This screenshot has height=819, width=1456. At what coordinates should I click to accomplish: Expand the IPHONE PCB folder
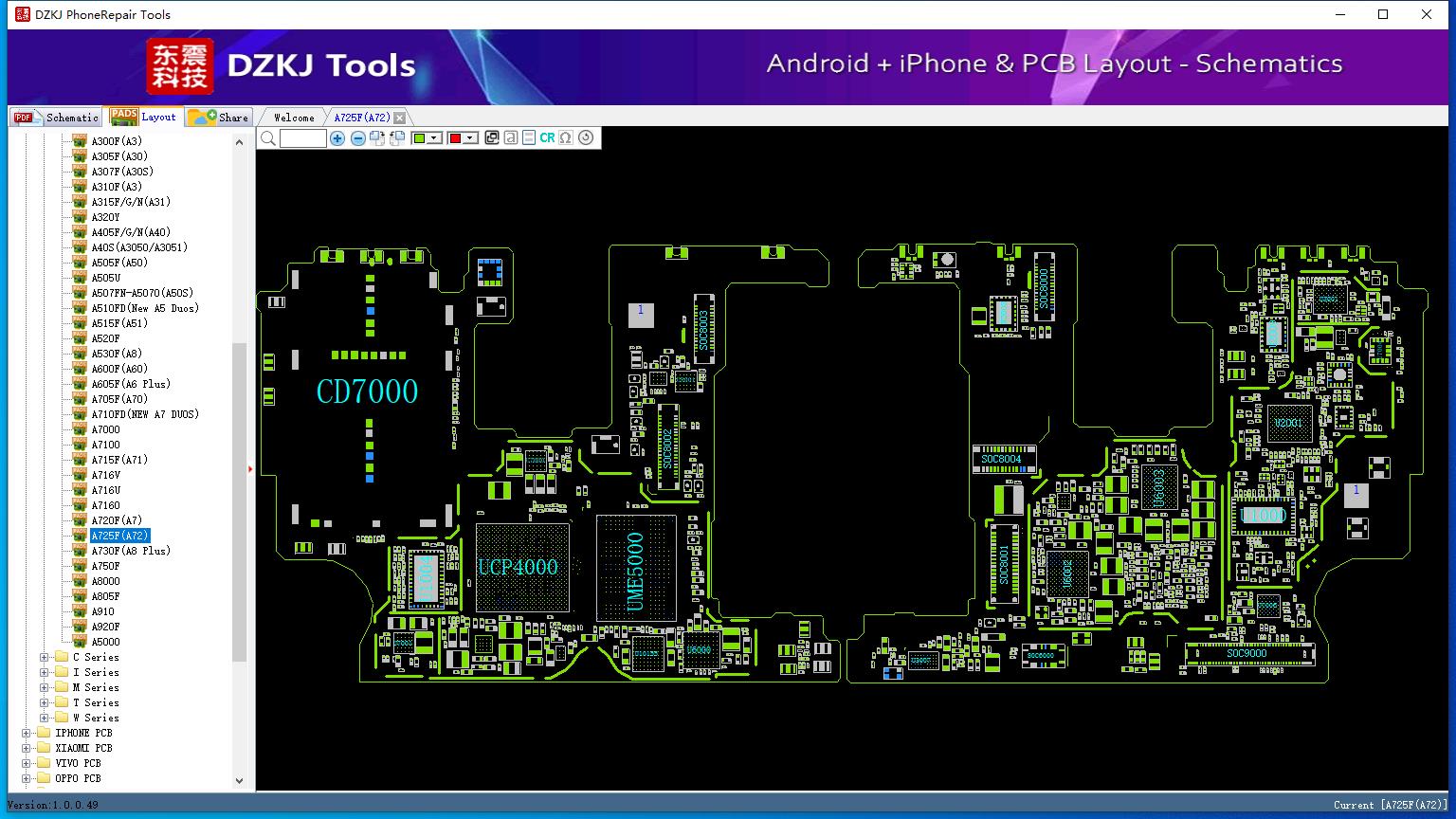pos(26,733)
